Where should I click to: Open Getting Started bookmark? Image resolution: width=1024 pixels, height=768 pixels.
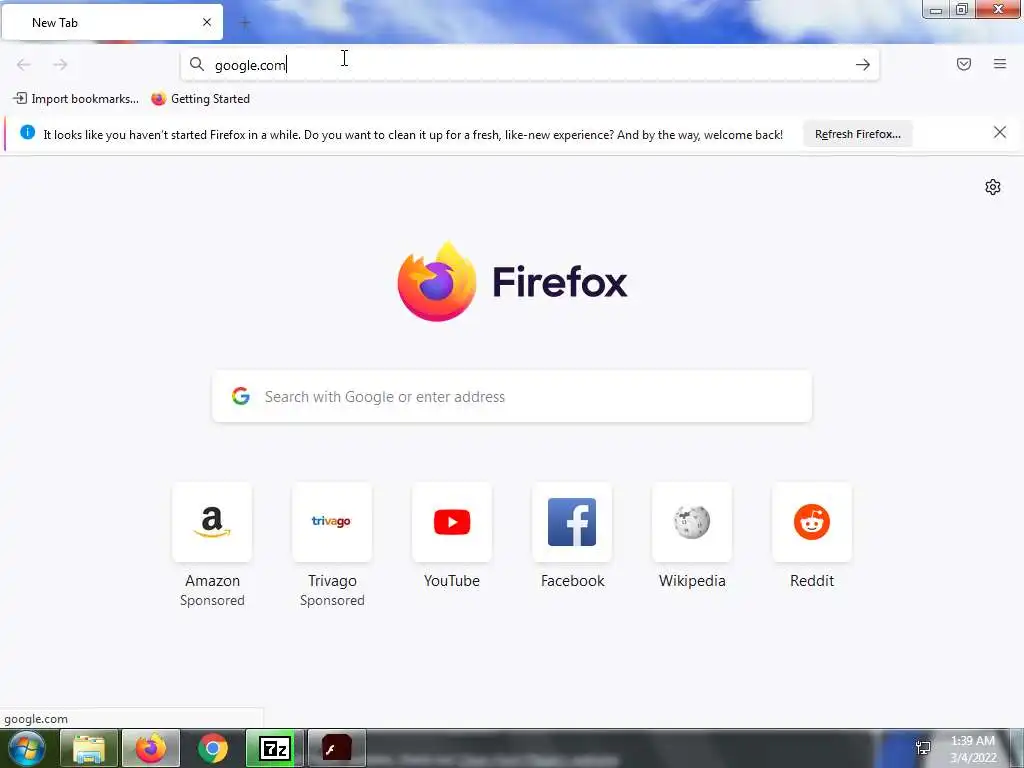(x=200, y=99)
